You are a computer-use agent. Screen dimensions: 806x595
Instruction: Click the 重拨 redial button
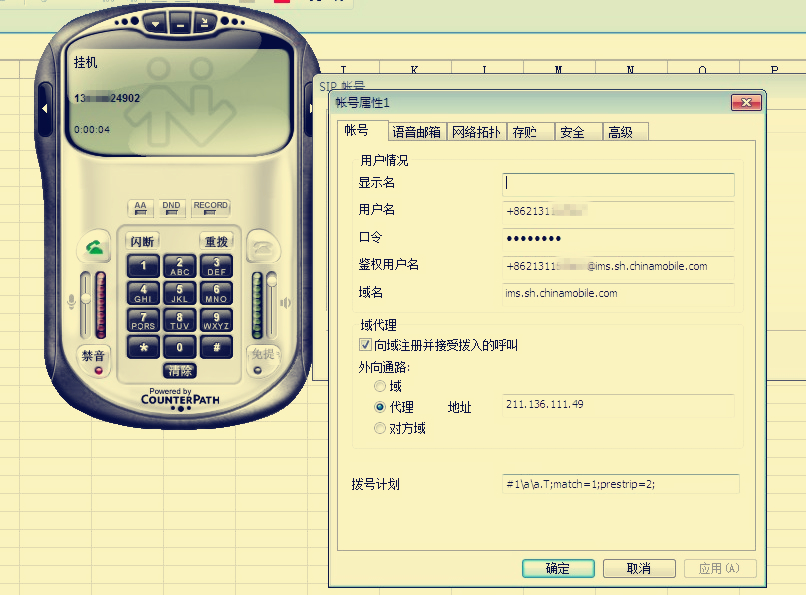(216, 241)
